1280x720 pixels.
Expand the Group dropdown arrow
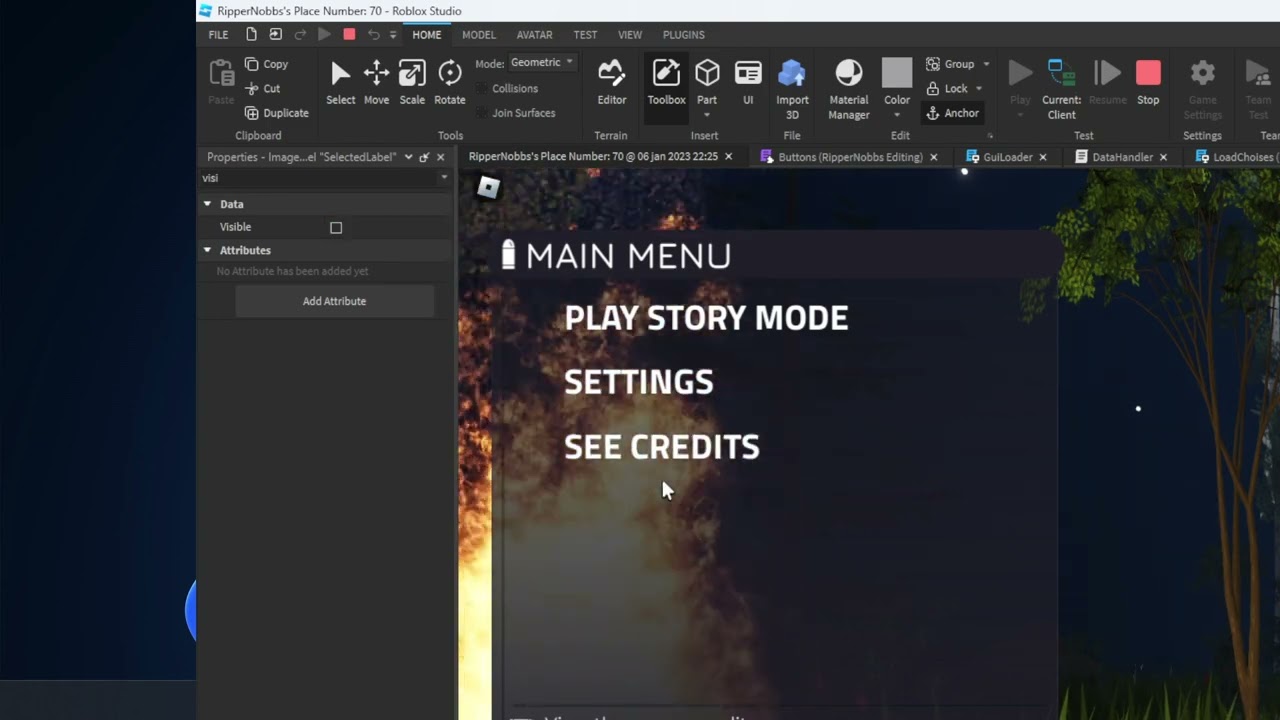point(986,64)
